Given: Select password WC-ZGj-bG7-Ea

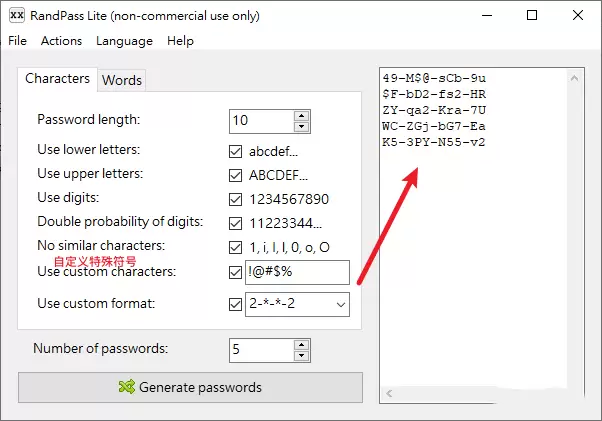Looking at the screenshot, I should click(x=434, y=126).
